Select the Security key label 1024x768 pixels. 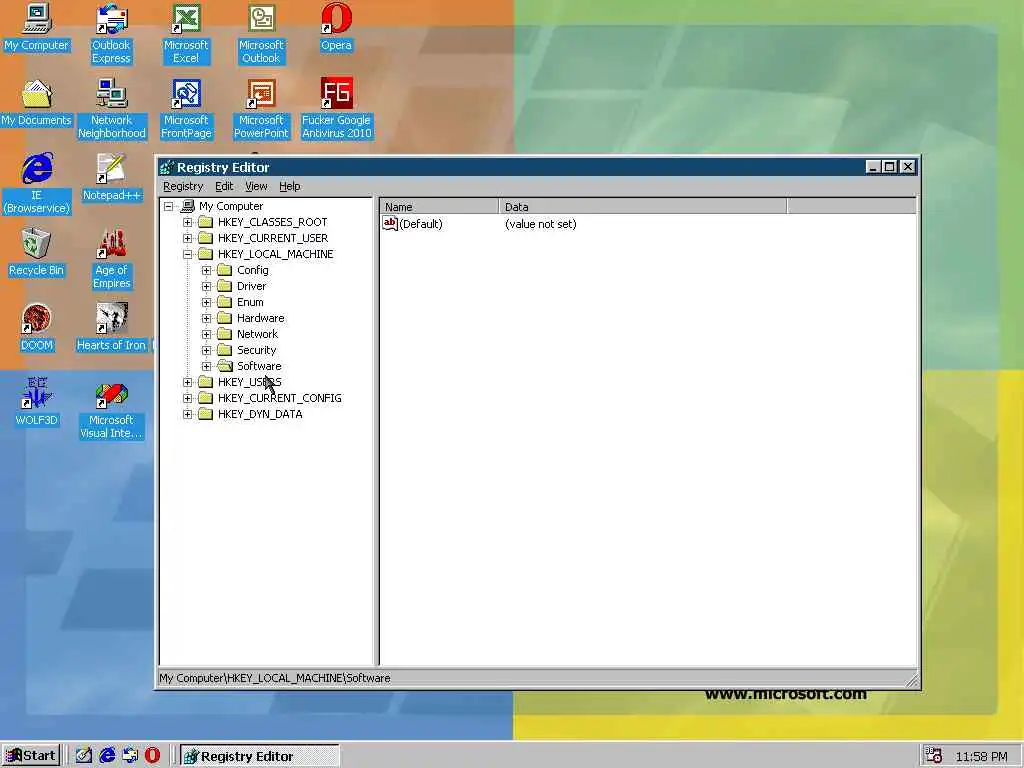coord(257,350)
